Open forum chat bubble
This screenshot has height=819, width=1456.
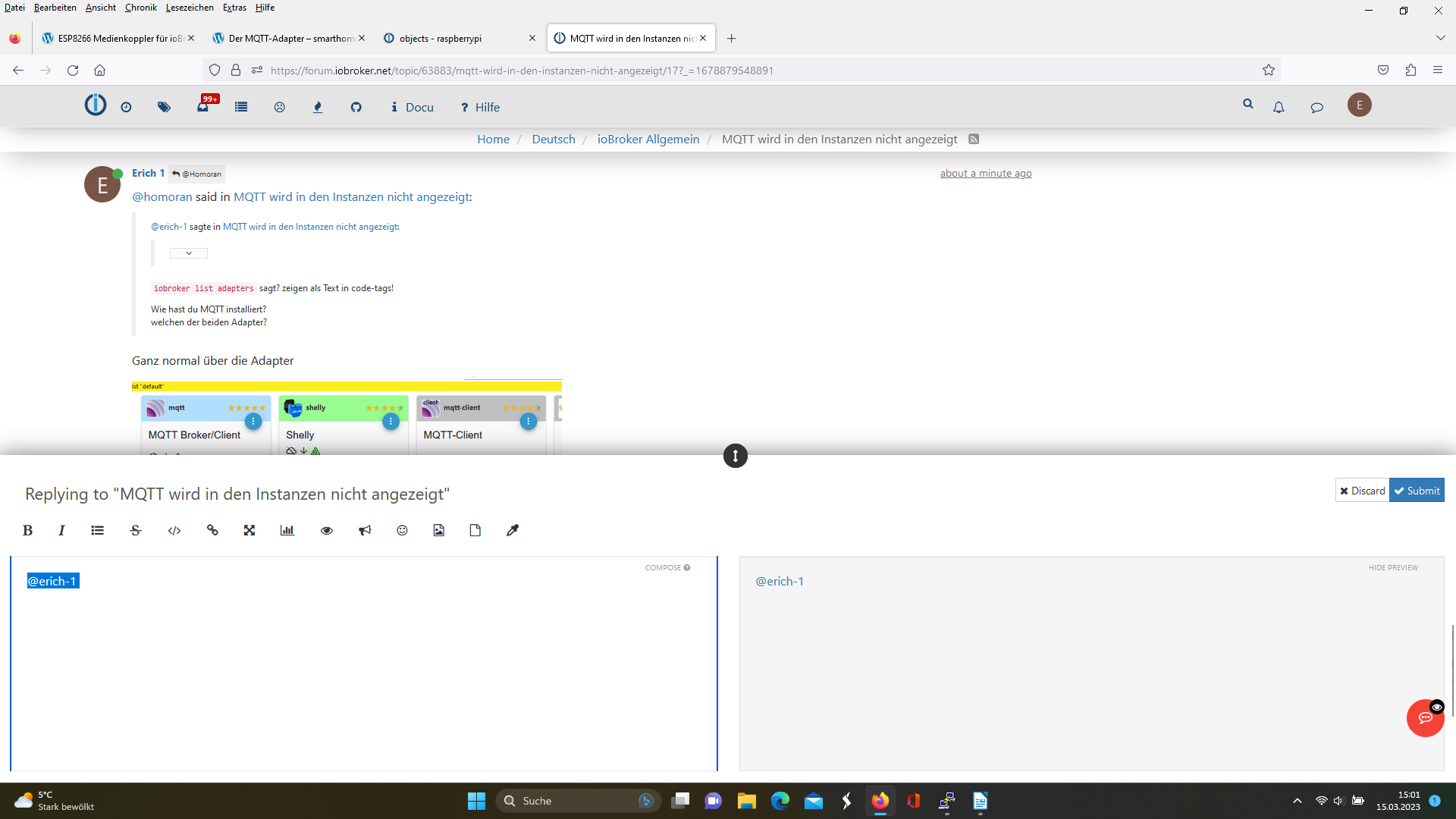(1317, 108)
